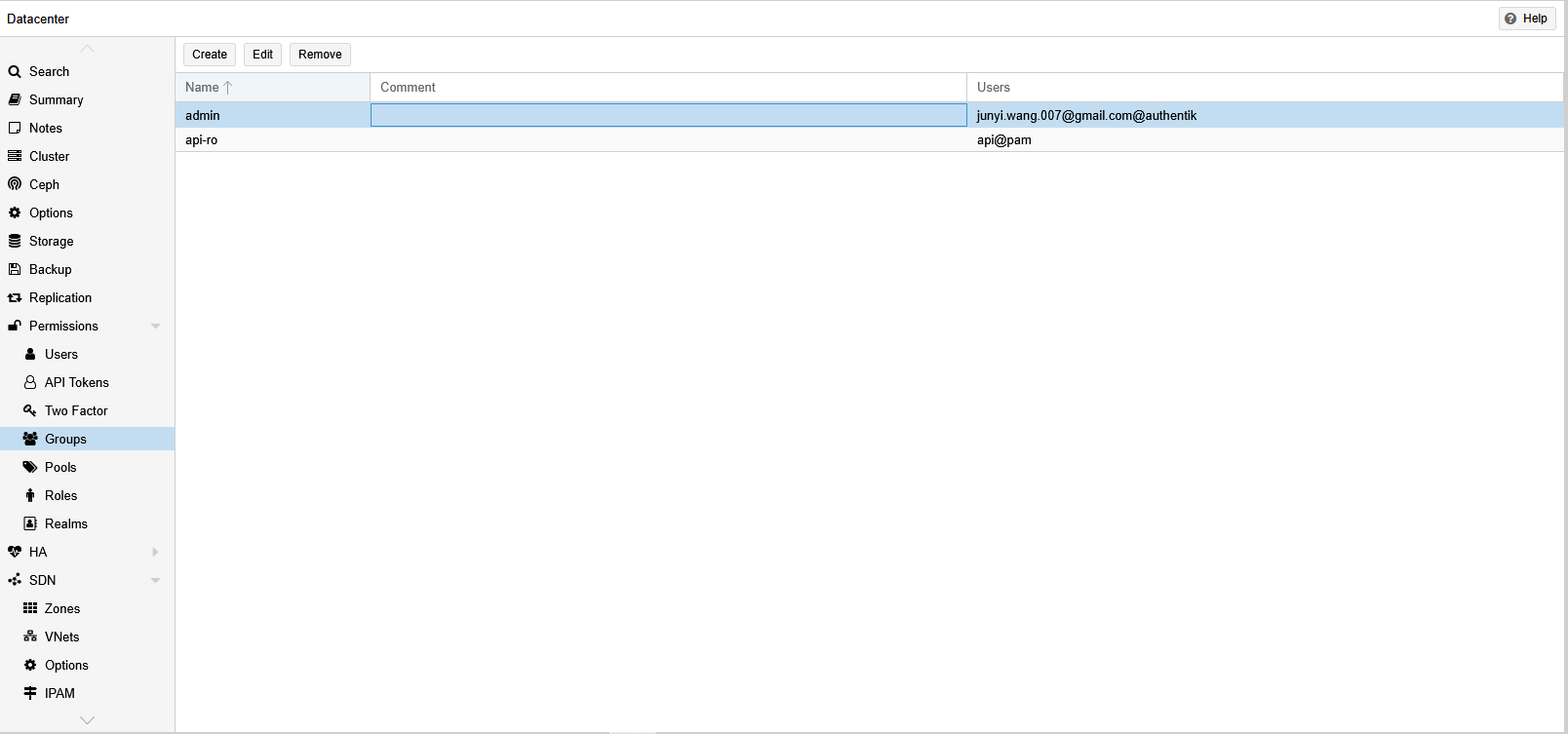Go to the Roles menu entry

pyautogui.click(x=60, y=495)
